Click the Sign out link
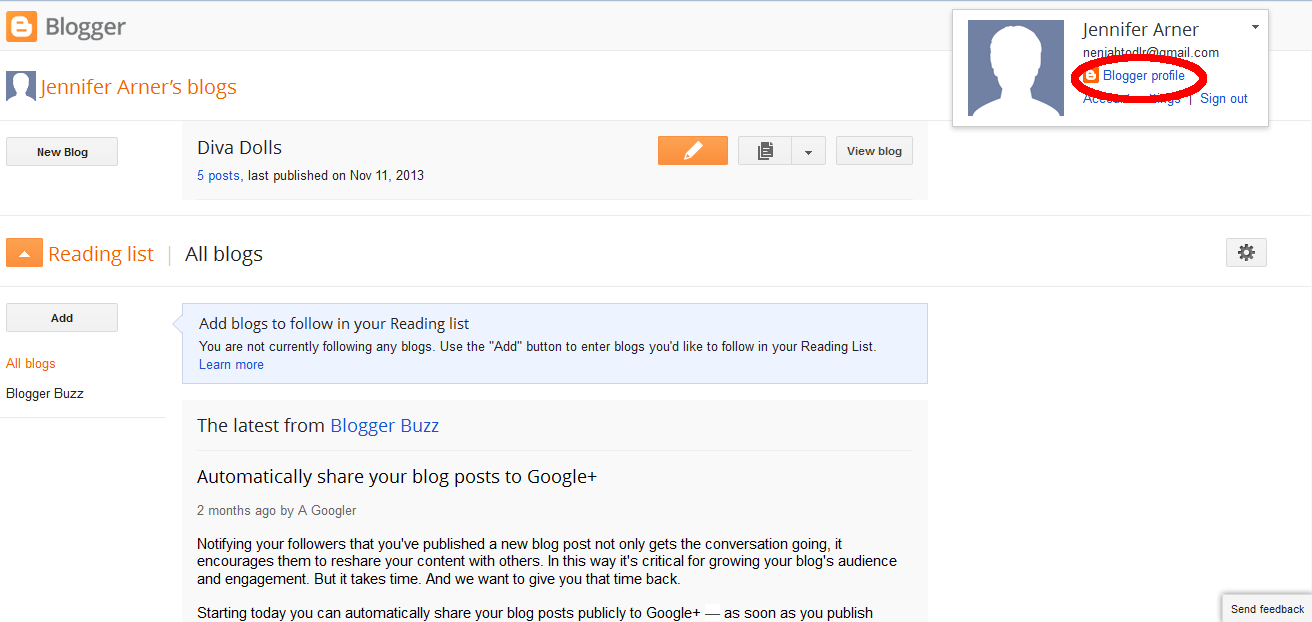The image size is (1312, 622). [1224, 99]
